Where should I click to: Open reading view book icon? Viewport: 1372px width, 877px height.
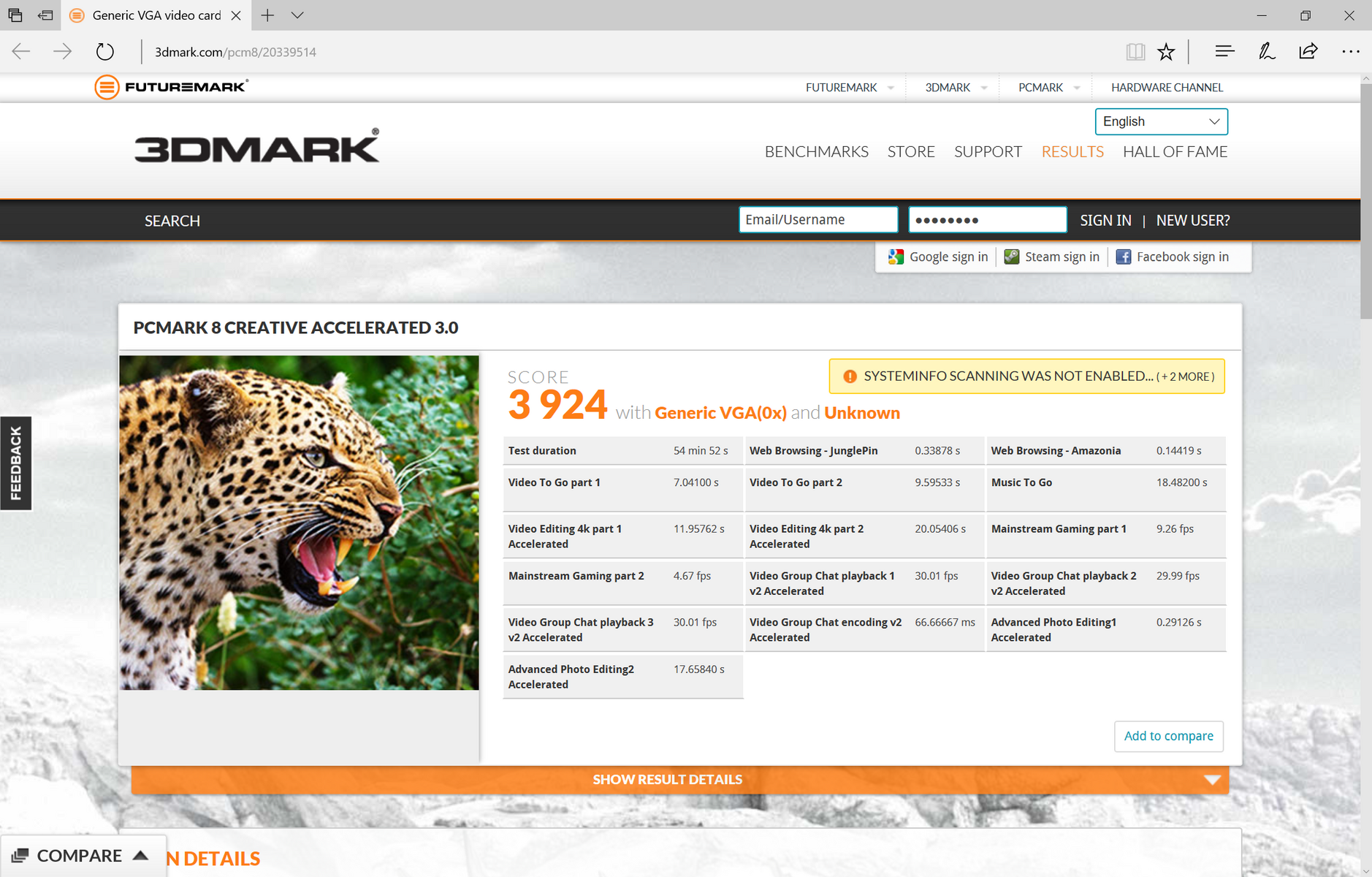tap(1135, 51)
